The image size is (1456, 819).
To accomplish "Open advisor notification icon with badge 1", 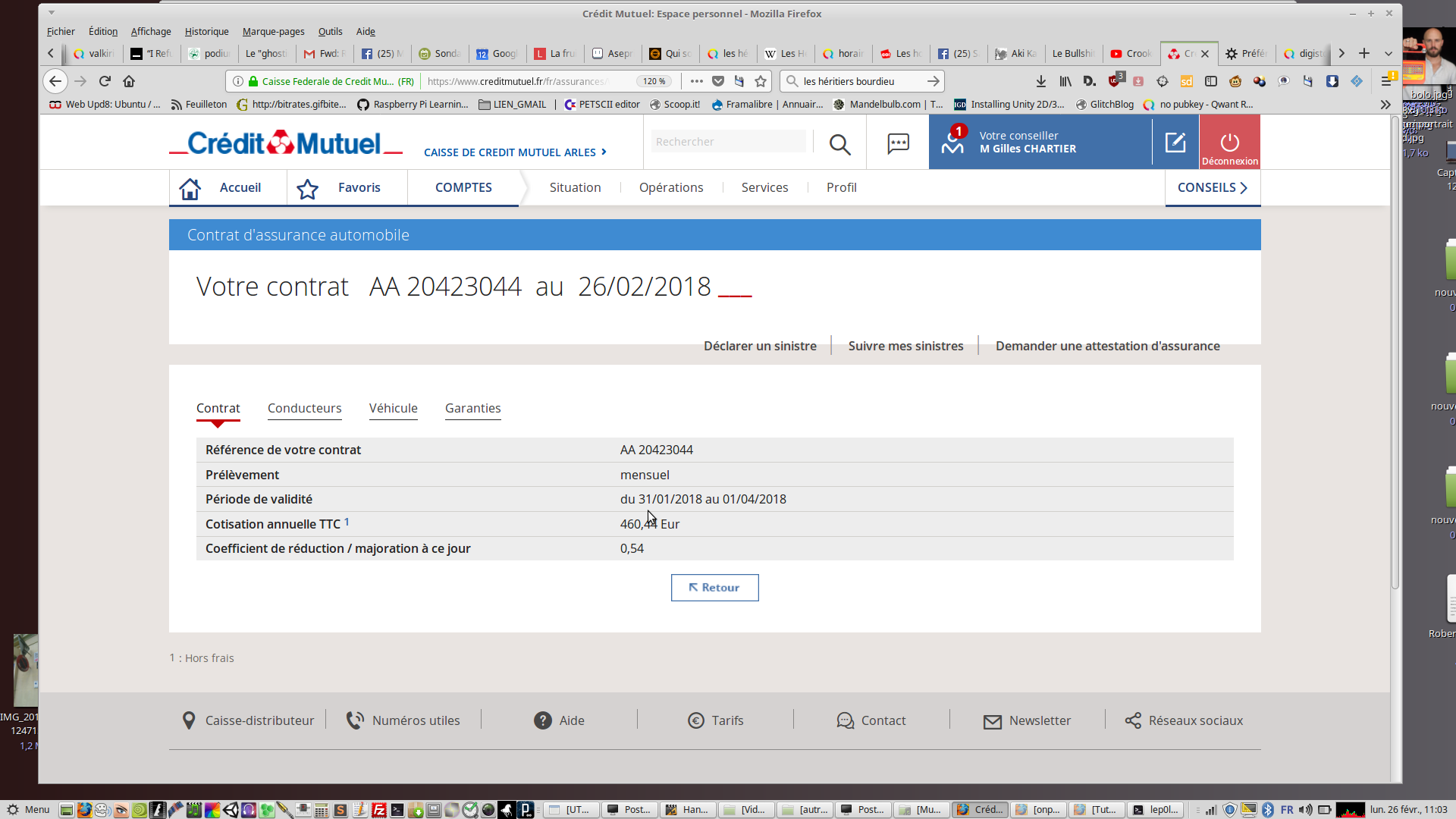I will [953, 141].
